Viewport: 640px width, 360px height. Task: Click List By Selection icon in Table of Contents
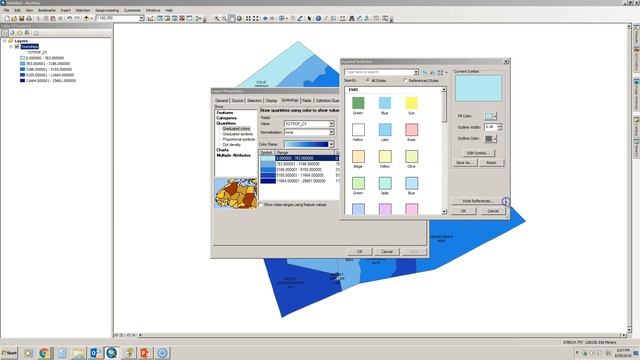tap(27, 33)
